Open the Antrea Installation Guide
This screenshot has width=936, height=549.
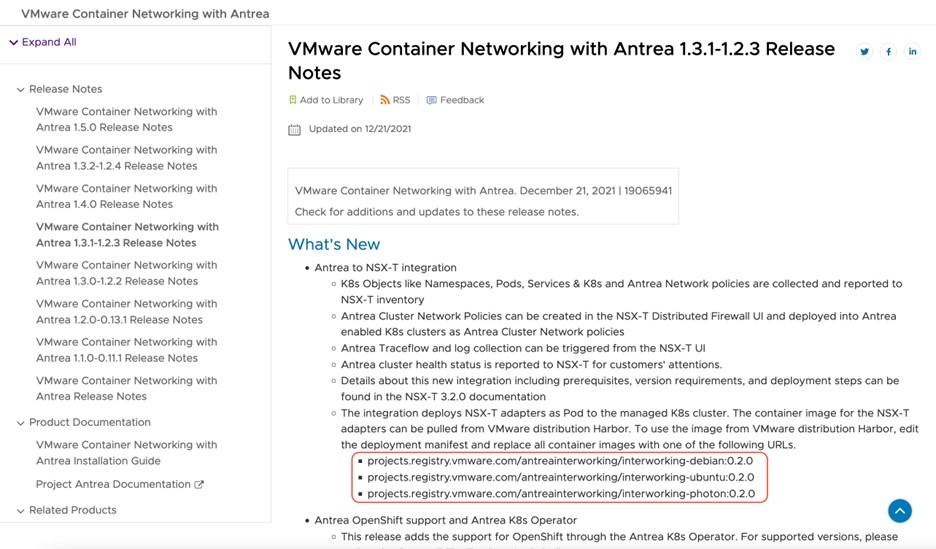click(126, 453)
